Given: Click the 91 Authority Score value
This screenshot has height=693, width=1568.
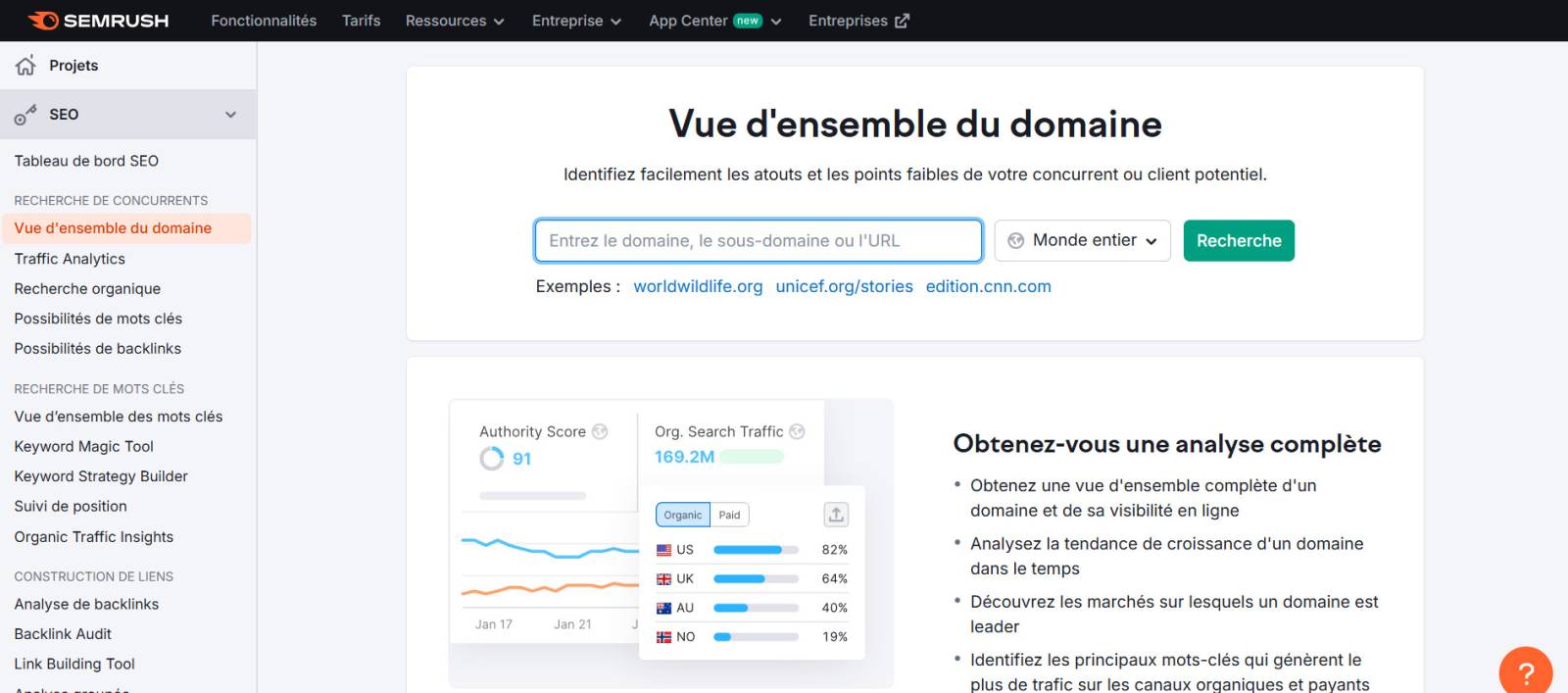Looking at the screenshot, I should coord(521,459).
